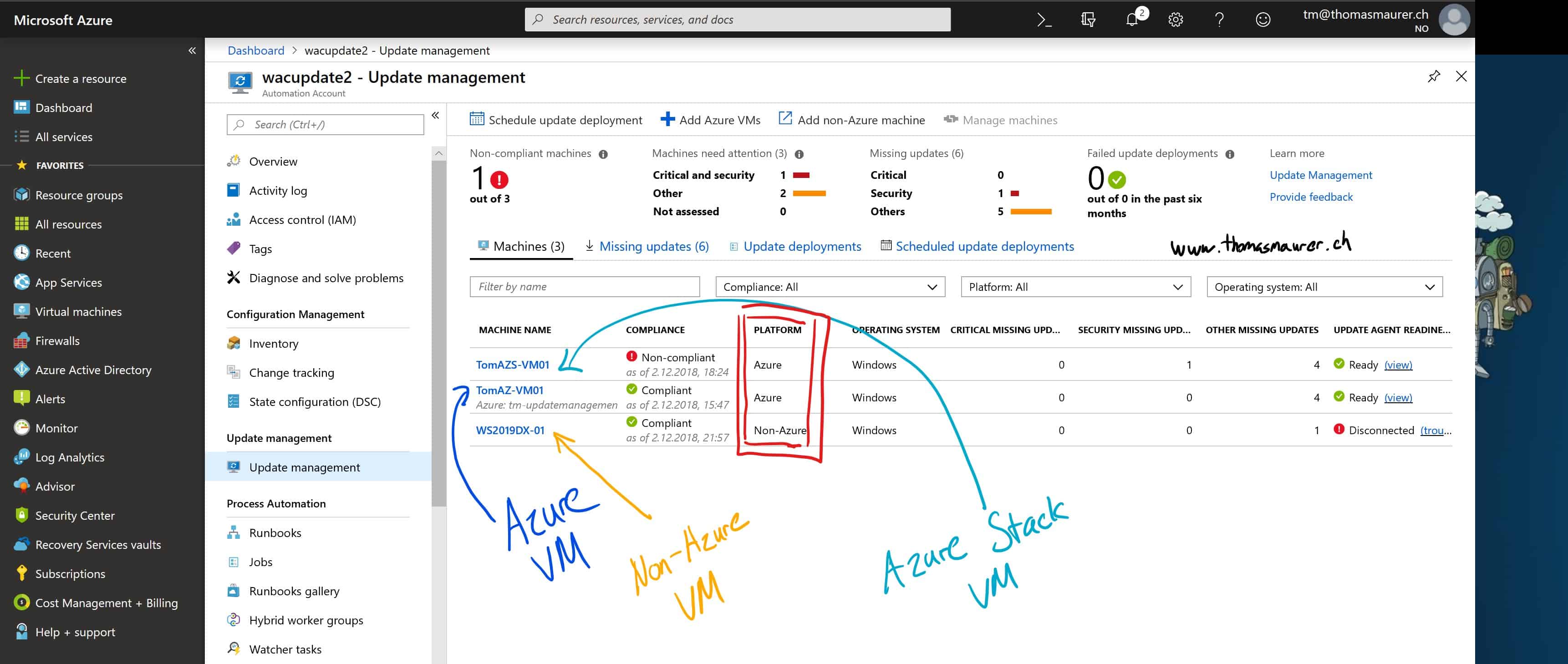Focus the top search resources box
The image size is (1568, 664).
pyautogui.click(x=737, y=20)
